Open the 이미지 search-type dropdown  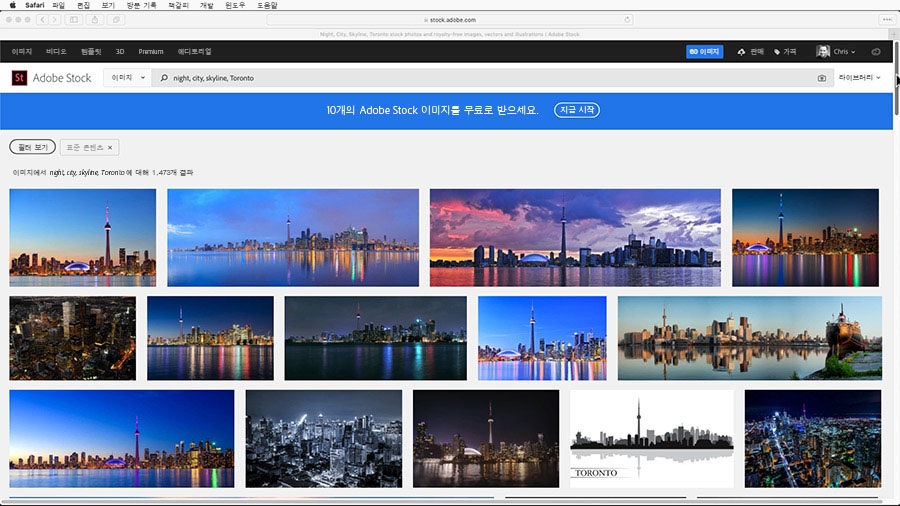(x=127, y=77)
